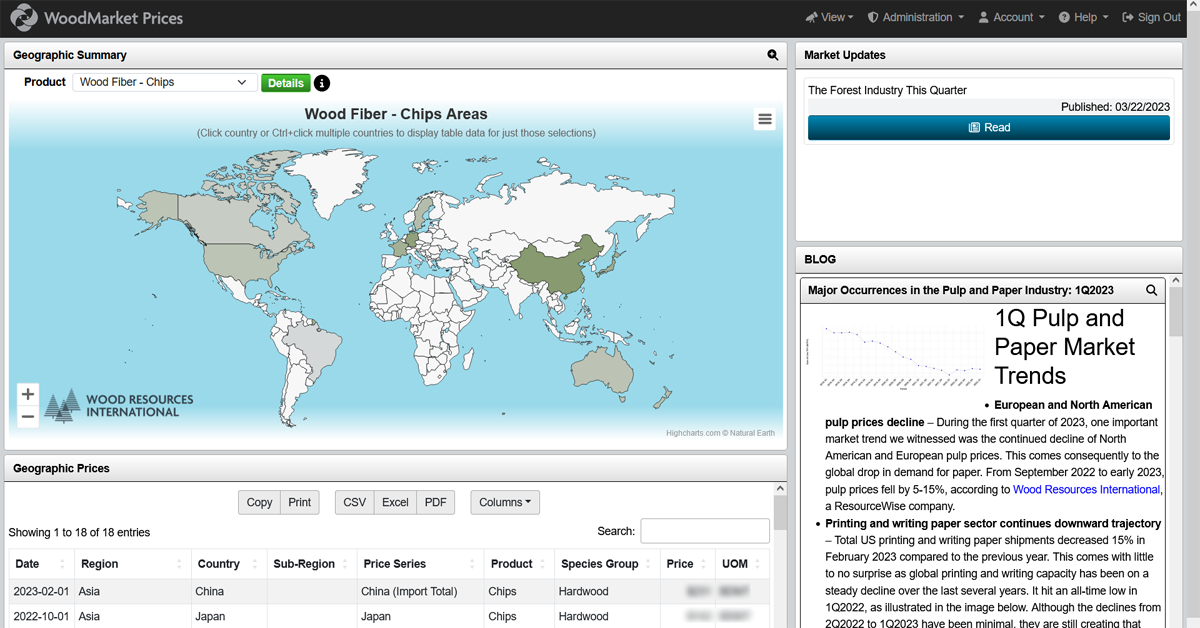Image resolution: width=1200 pixels, height=628 pixels.
Task: Click the Geographic Prices table scrollbar
Action: pos(780,512)
